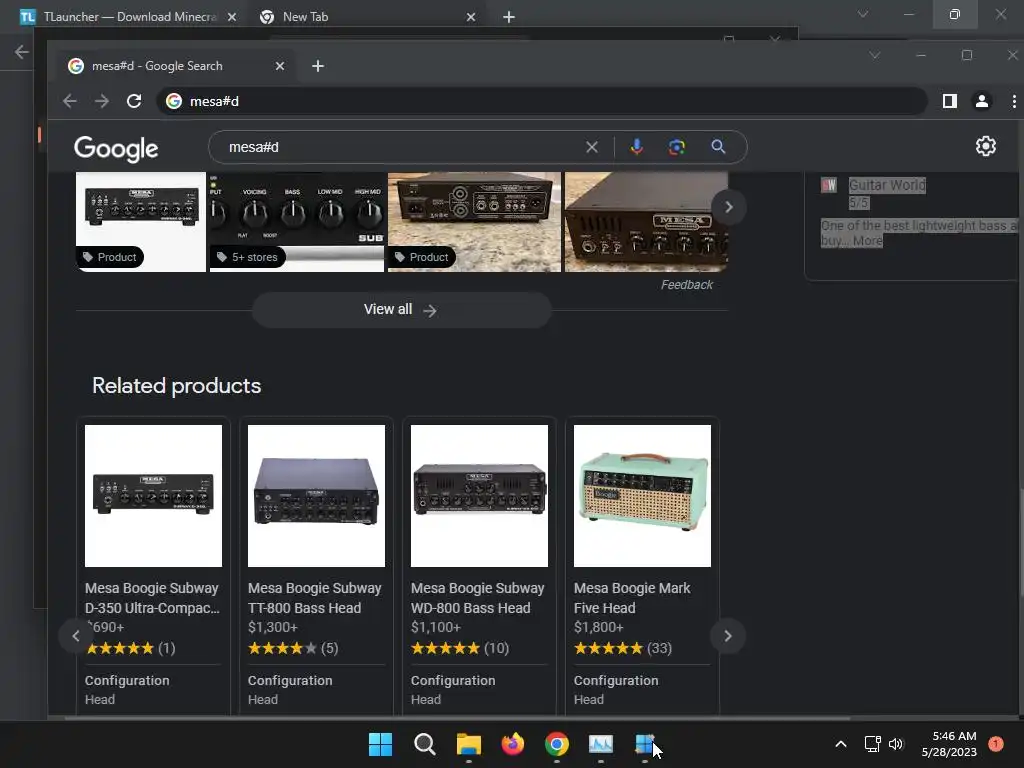Open tab search dropdown in front window
The width and height of the screenshot is (1024, 768).
tap(874, 56)
